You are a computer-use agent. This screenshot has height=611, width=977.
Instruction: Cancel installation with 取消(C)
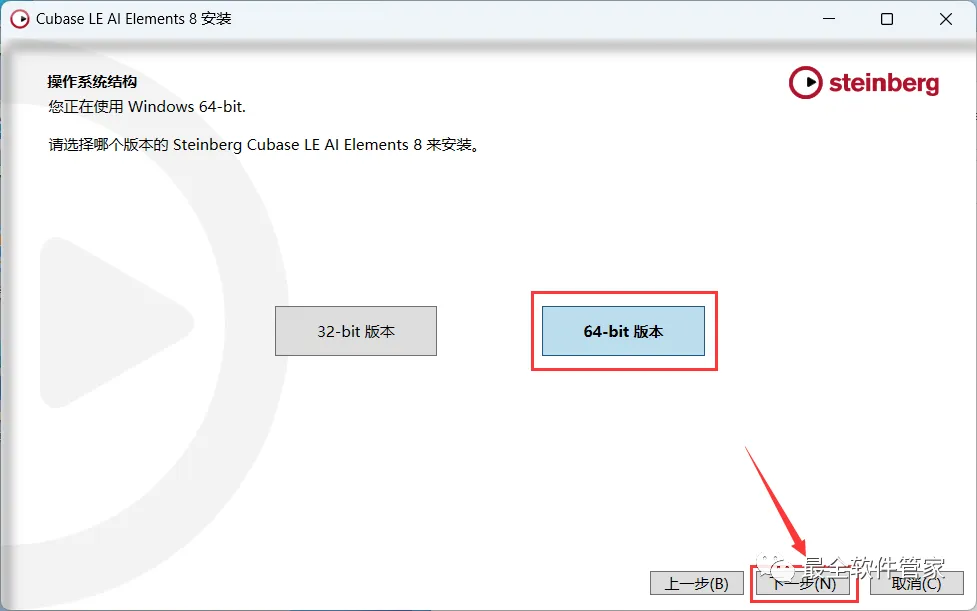point(916,584)
